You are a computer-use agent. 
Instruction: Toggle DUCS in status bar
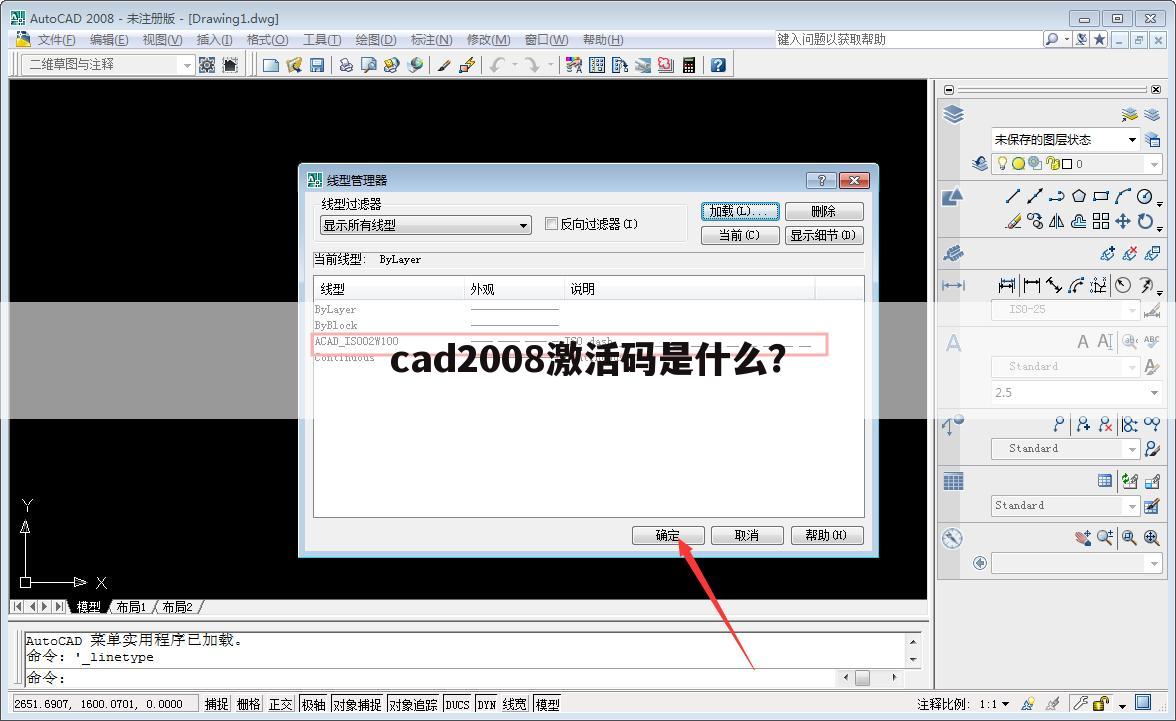click(457, 704)
